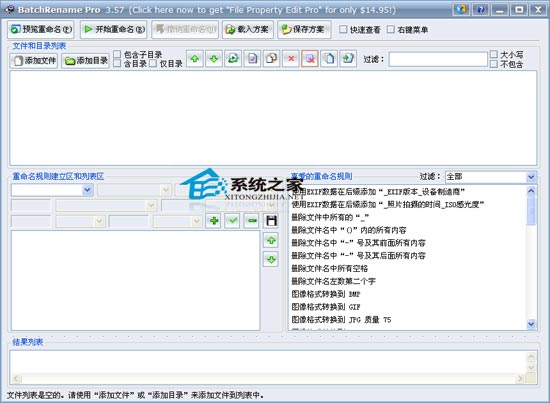Select rule 图像格式转换到 GIF
Viewport: 550px width, 403px height.
[326, 307]
